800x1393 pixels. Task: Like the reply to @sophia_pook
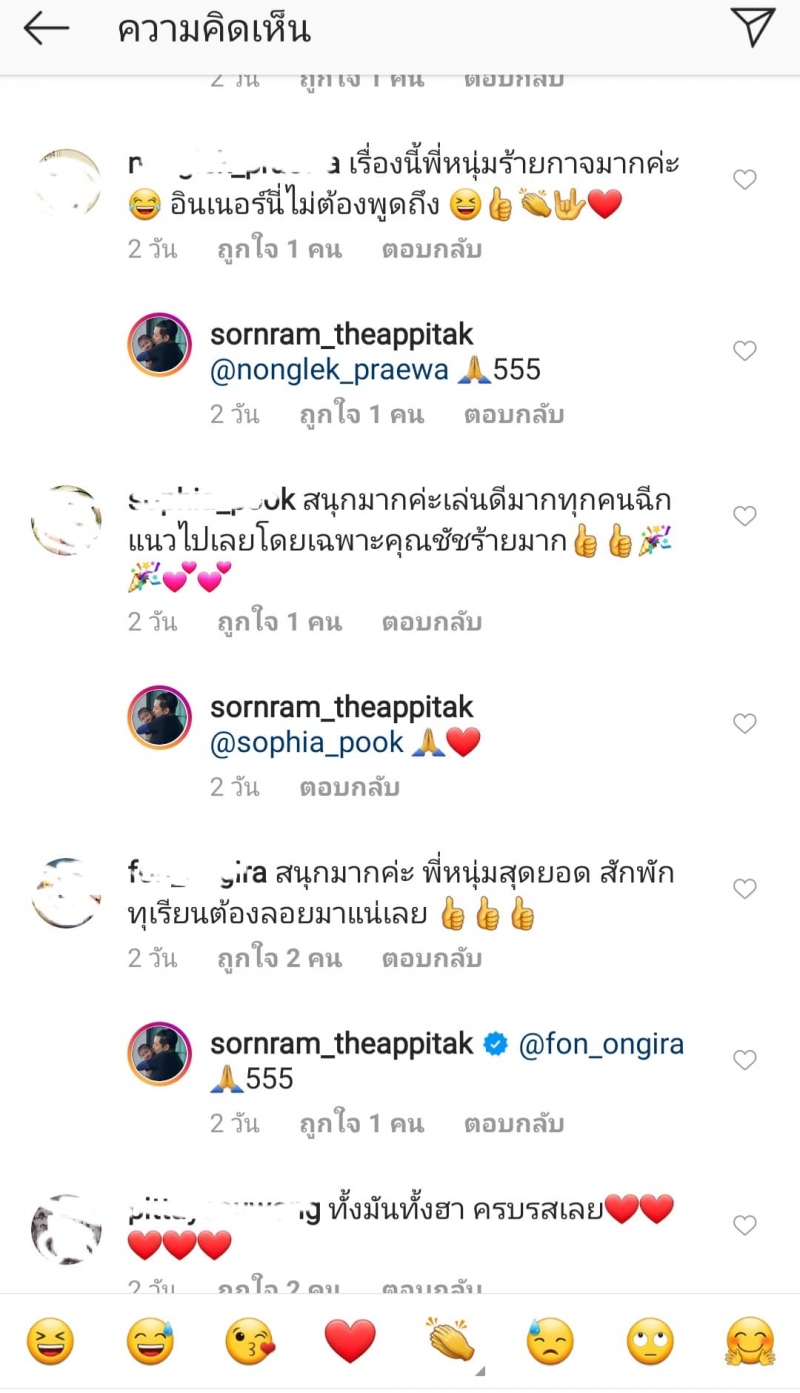tap(745, 723)
